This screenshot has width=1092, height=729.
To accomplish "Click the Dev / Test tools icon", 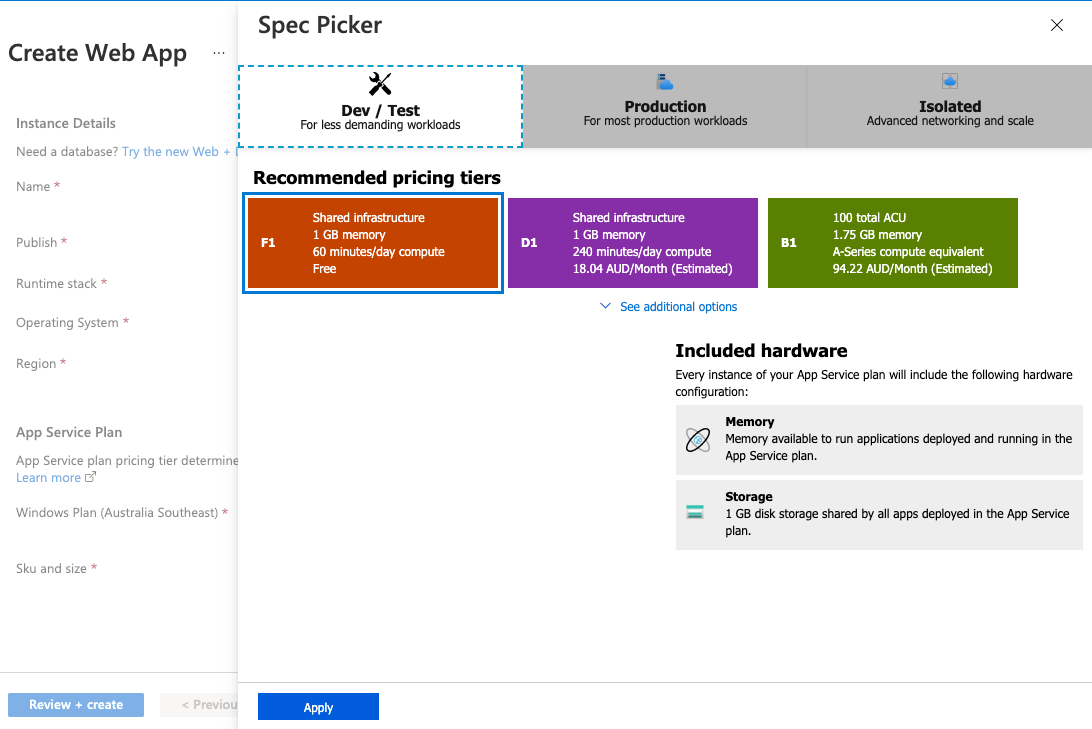I will click(380, 84).
